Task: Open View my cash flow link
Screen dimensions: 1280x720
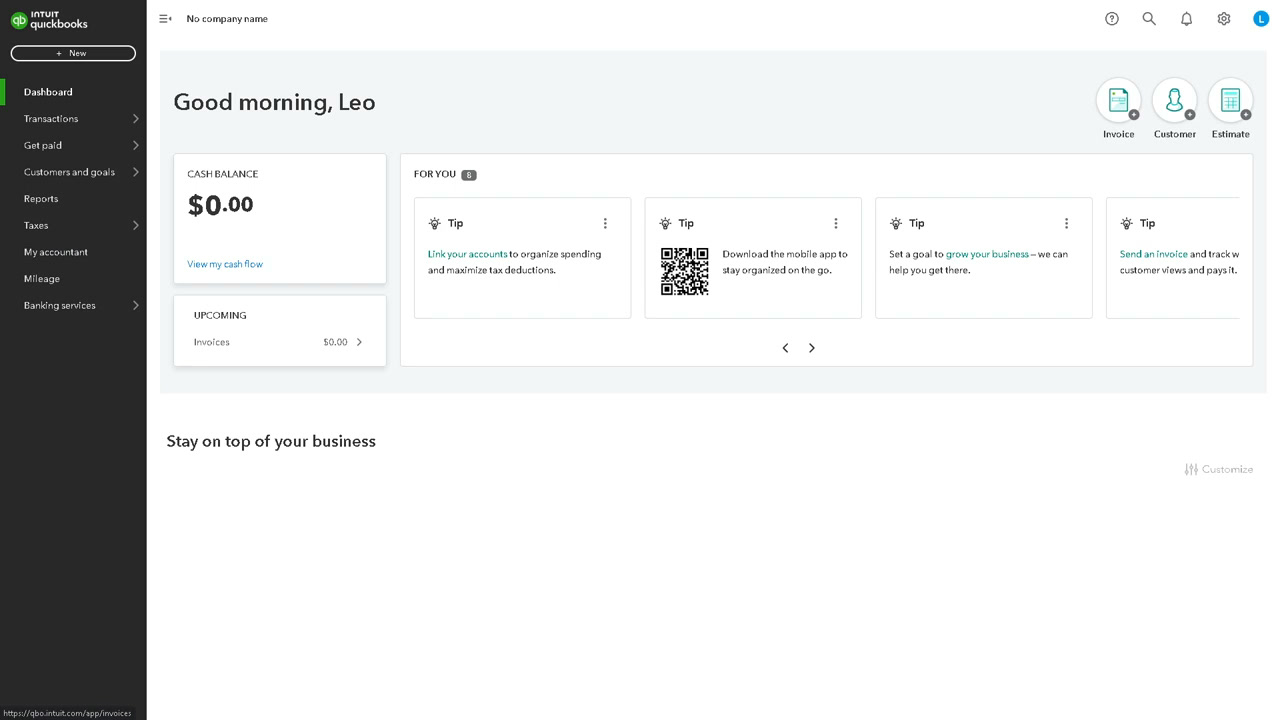Action: point(225,264)
